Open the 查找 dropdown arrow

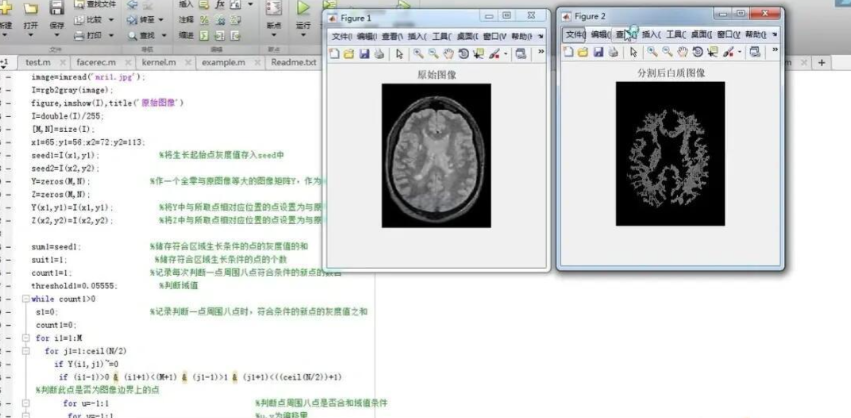(x=164, y=35)
